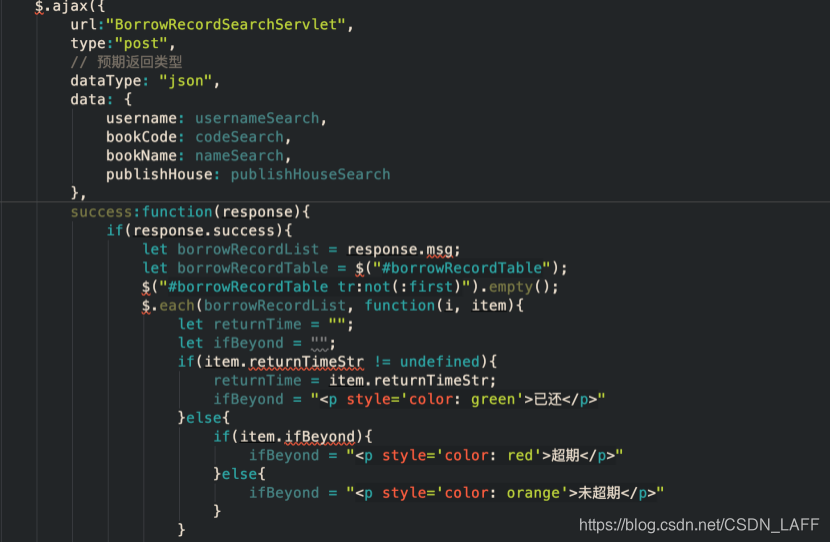Image resolution: width=830 pixels, height=544 pixels.
Task: Click the nameSearch variable
Action: pyautogui.click(x=239, y=156)
